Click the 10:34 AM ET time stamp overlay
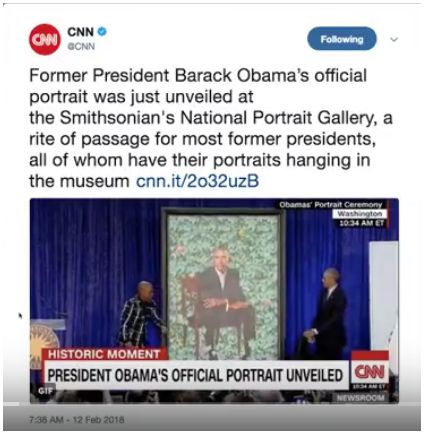Screen dimensions: 424x434 tap(362, 223)
